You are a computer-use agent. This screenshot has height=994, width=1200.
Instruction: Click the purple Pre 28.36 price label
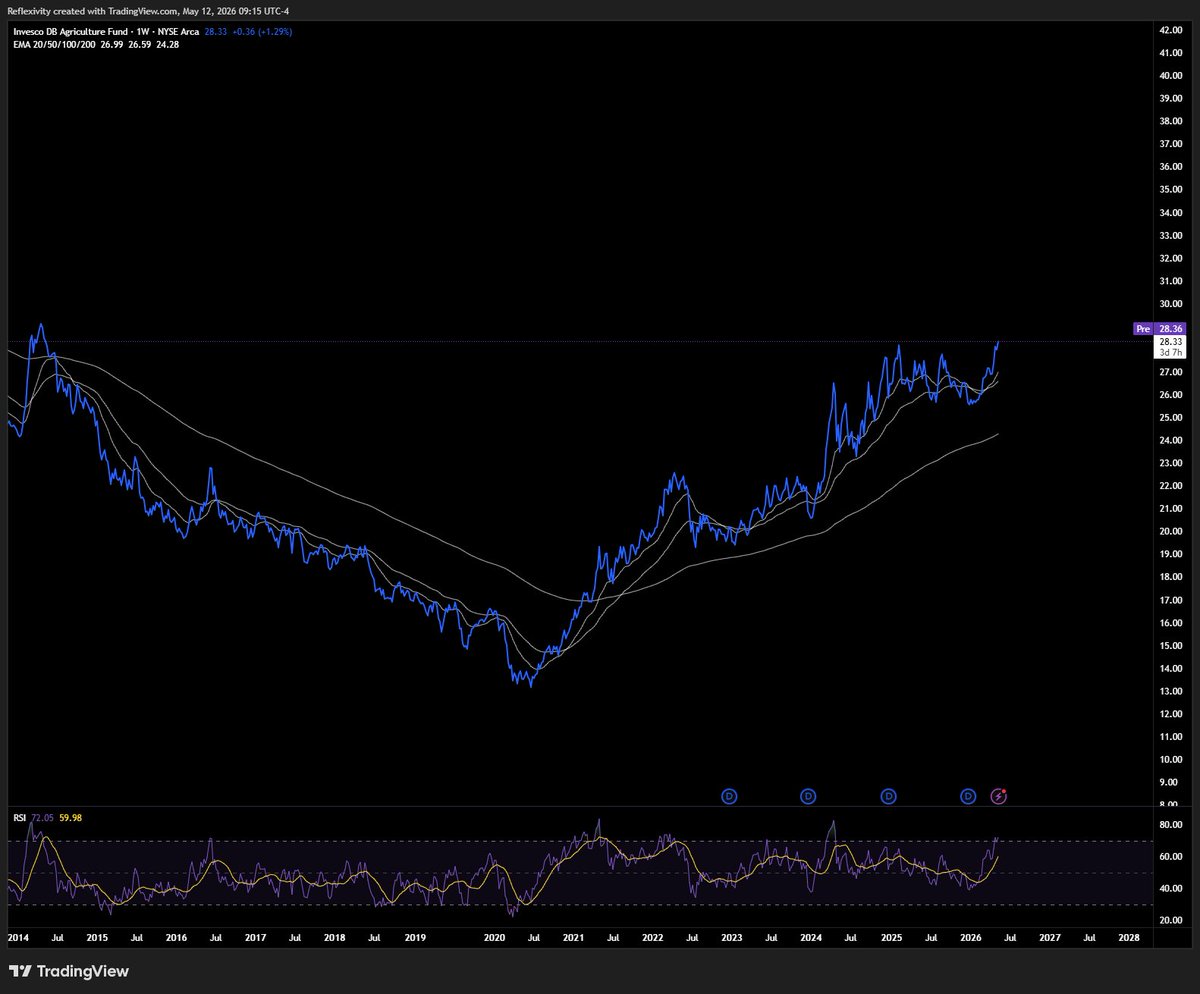pyautogui.click(x=1159, y=328)
